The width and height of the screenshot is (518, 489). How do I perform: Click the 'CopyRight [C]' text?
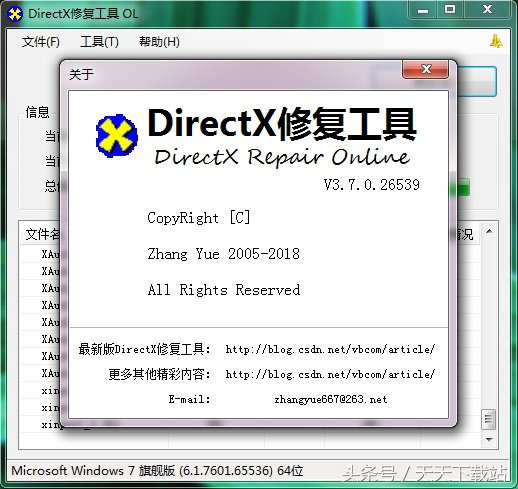pos(199,218)
